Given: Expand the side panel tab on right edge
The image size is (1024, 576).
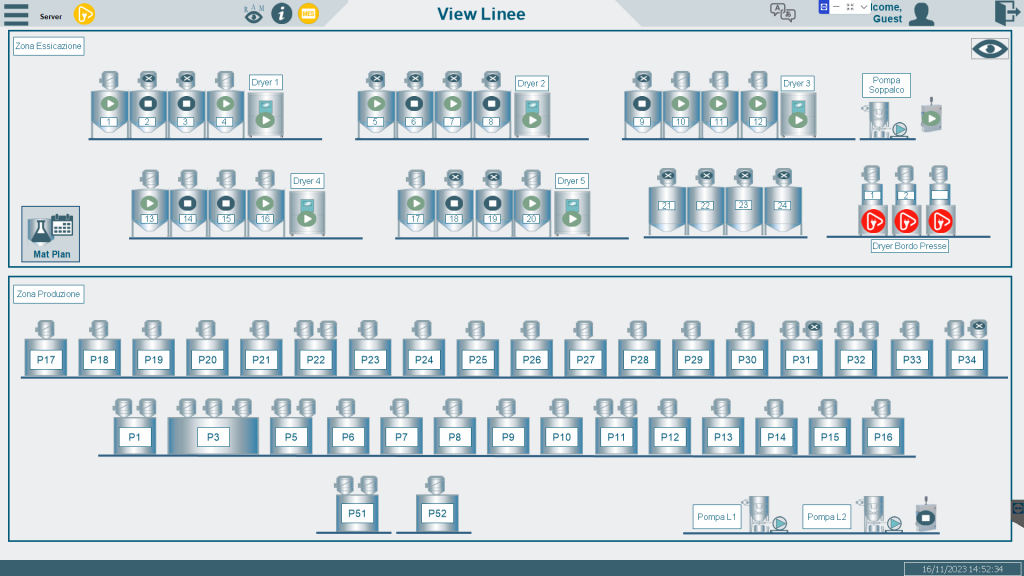Looking at the screenshot, I should coord(1018,509).
